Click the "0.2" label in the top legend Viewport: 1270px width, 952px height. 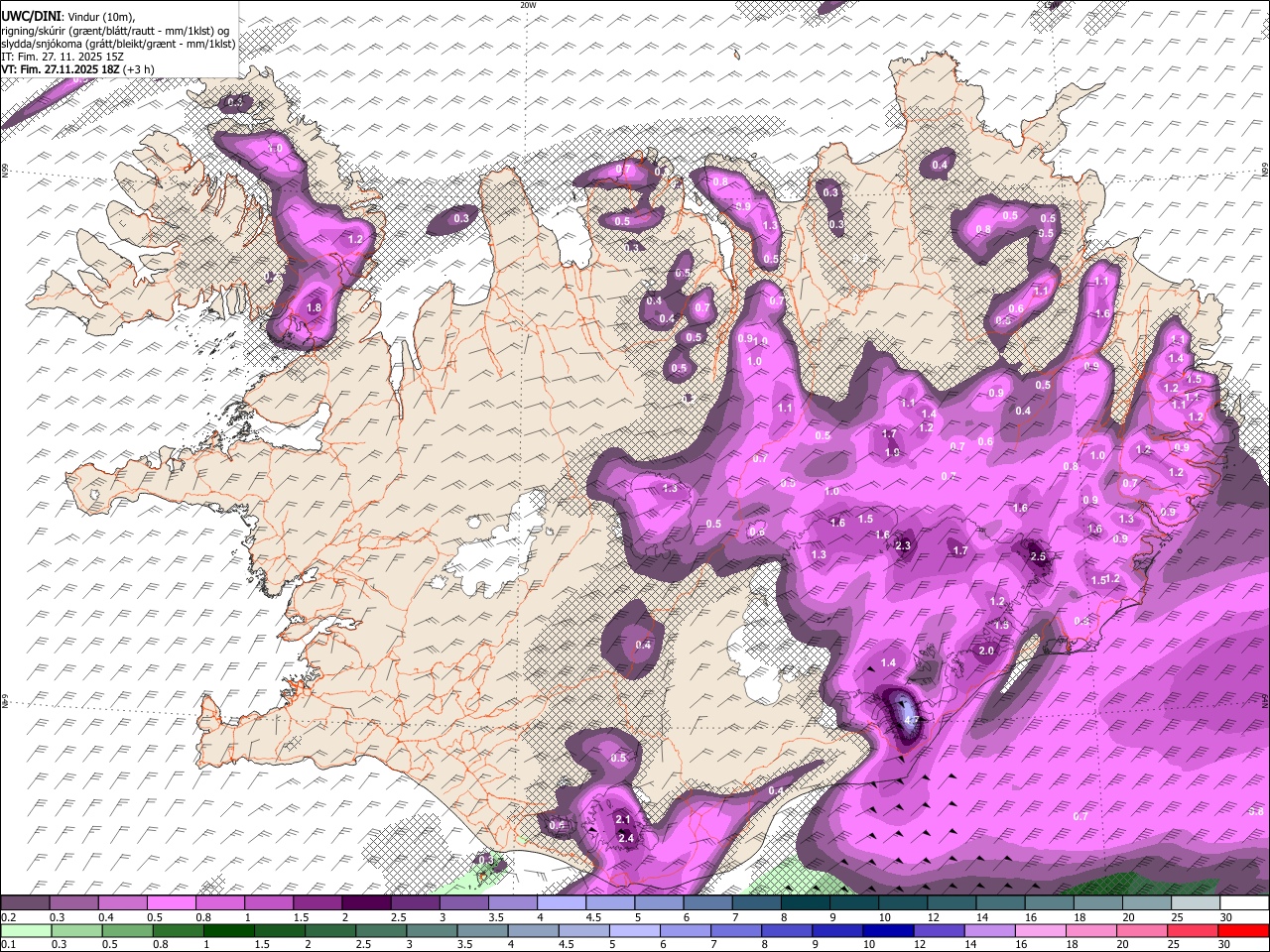tap(9, 917)
